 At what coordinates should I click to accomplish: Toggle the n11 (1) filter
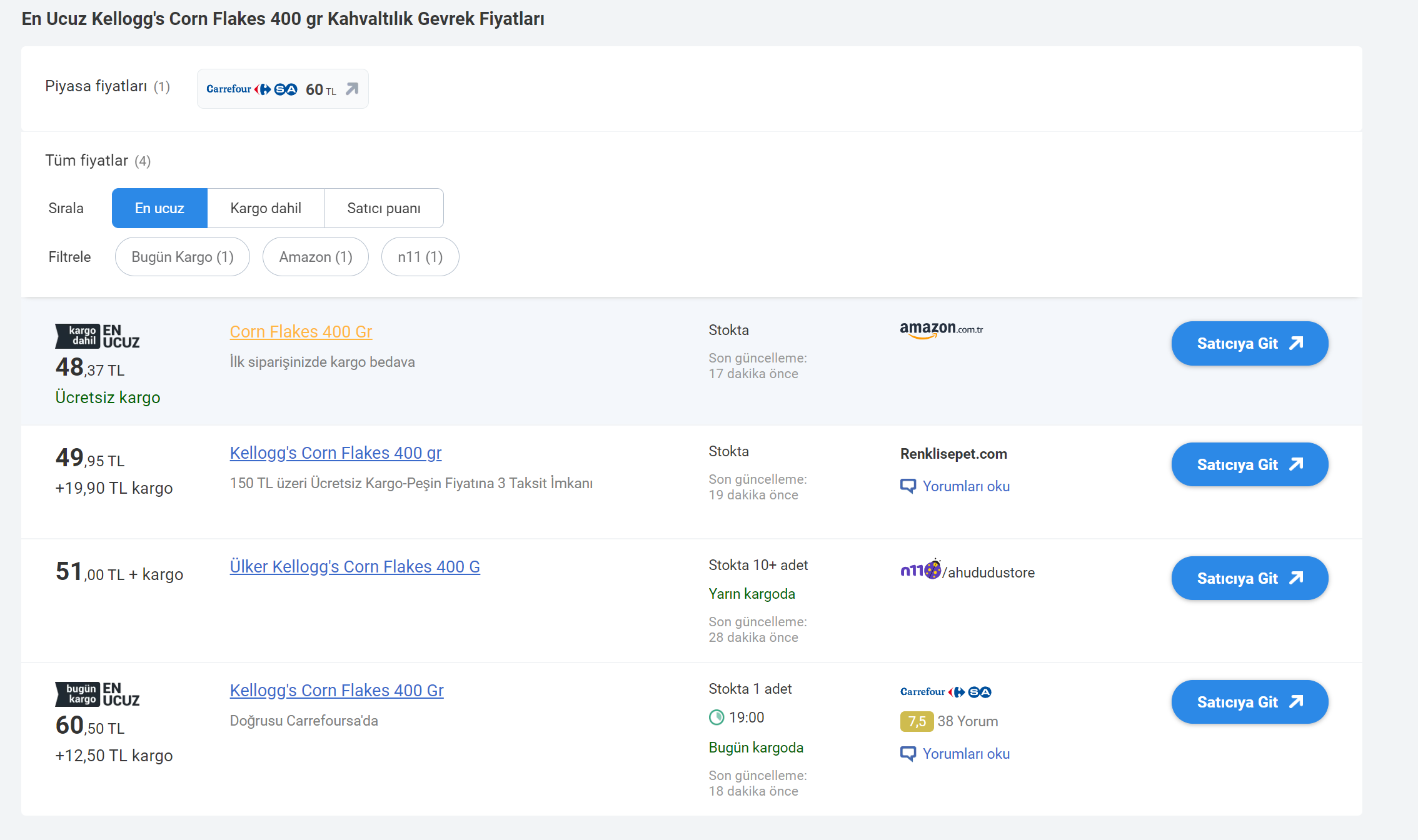pos(420,257)
